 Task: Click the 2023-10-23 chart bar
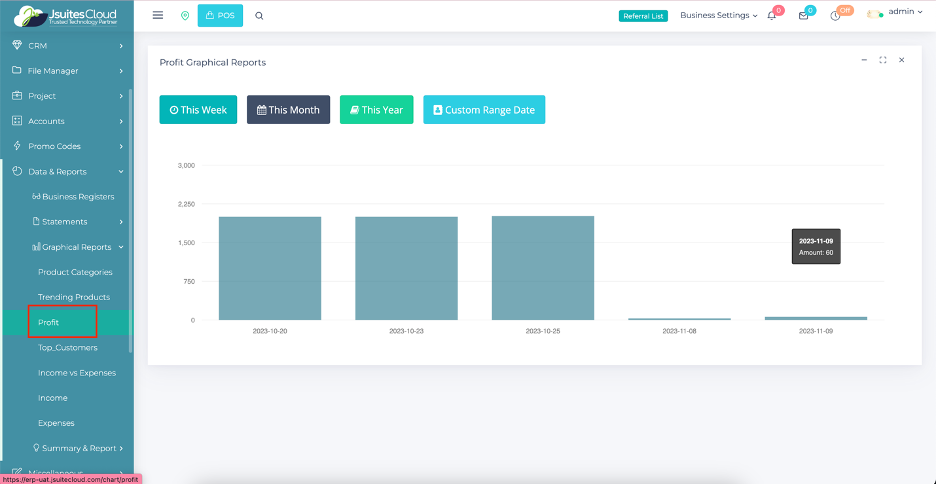point(406,268)
